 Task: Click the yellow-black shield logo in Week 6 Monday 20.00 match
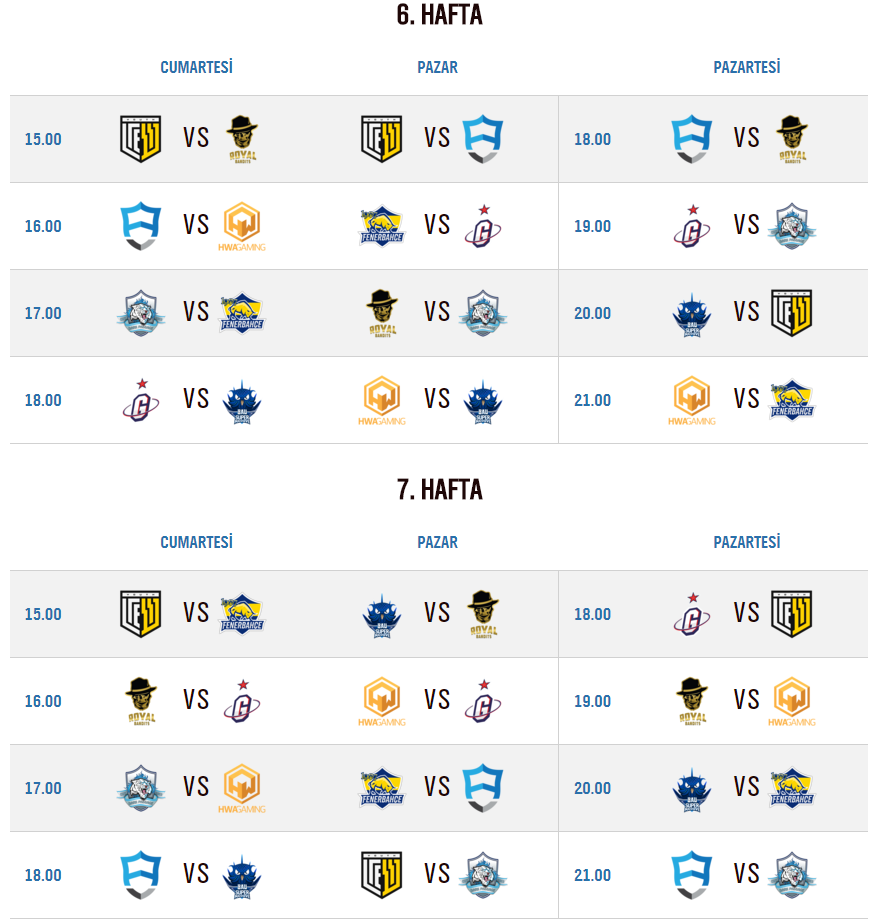(x=792, y=313)
